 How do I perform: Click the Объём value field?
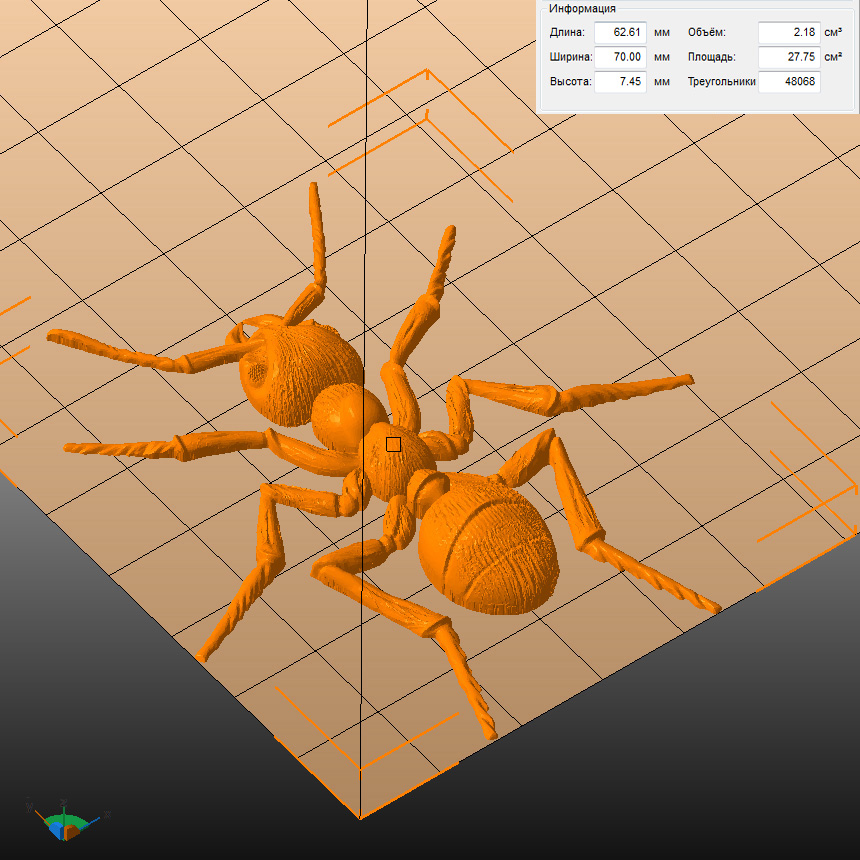(x=789, y=32)
